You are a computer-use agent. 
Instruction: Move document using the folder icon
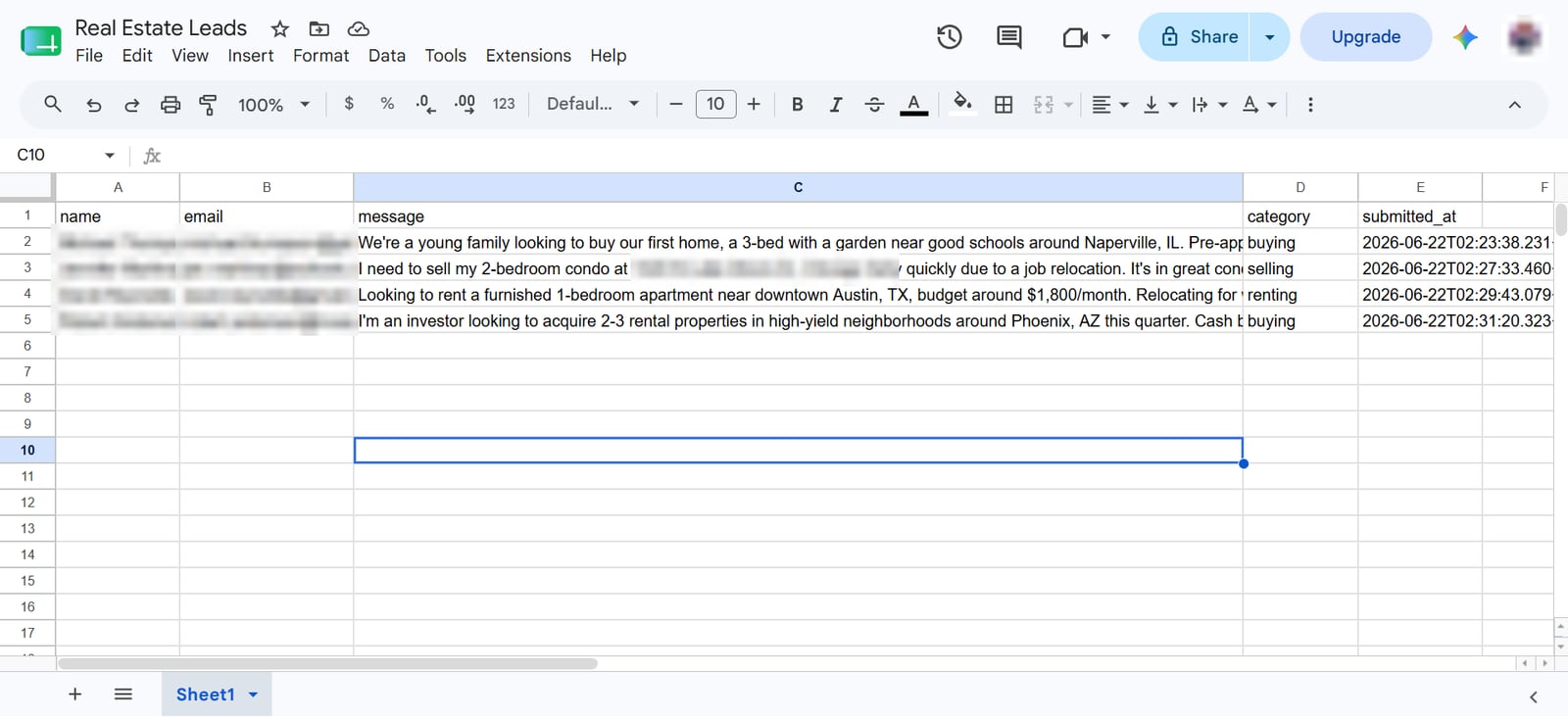coord(318,29)
